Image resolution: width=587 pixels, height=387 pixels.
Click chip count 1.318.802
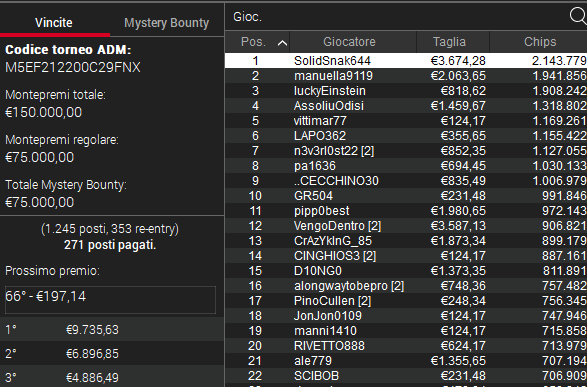[x=559, y=106]
